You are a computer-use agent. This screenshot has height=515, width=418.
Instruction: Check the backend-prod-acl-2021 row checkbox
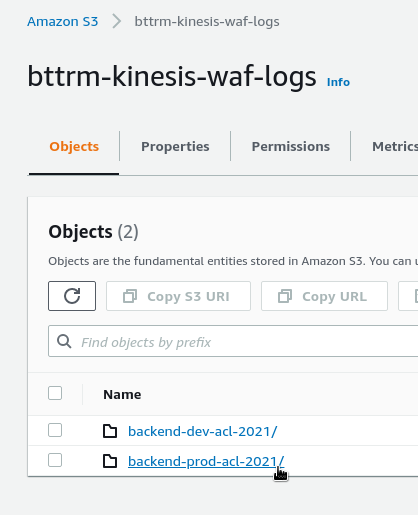coord(55,460)
